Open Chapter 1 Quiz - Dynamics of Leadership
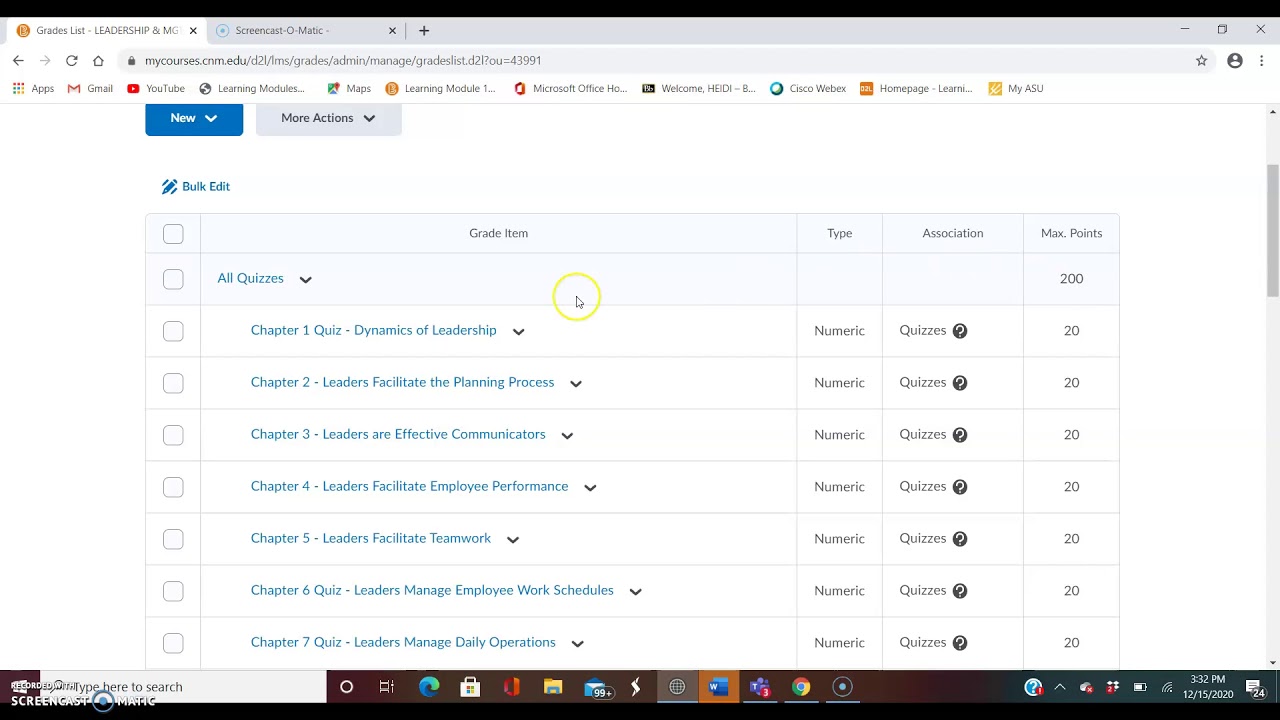This screenshot has height=720, width=1280. tap(373, 330)
